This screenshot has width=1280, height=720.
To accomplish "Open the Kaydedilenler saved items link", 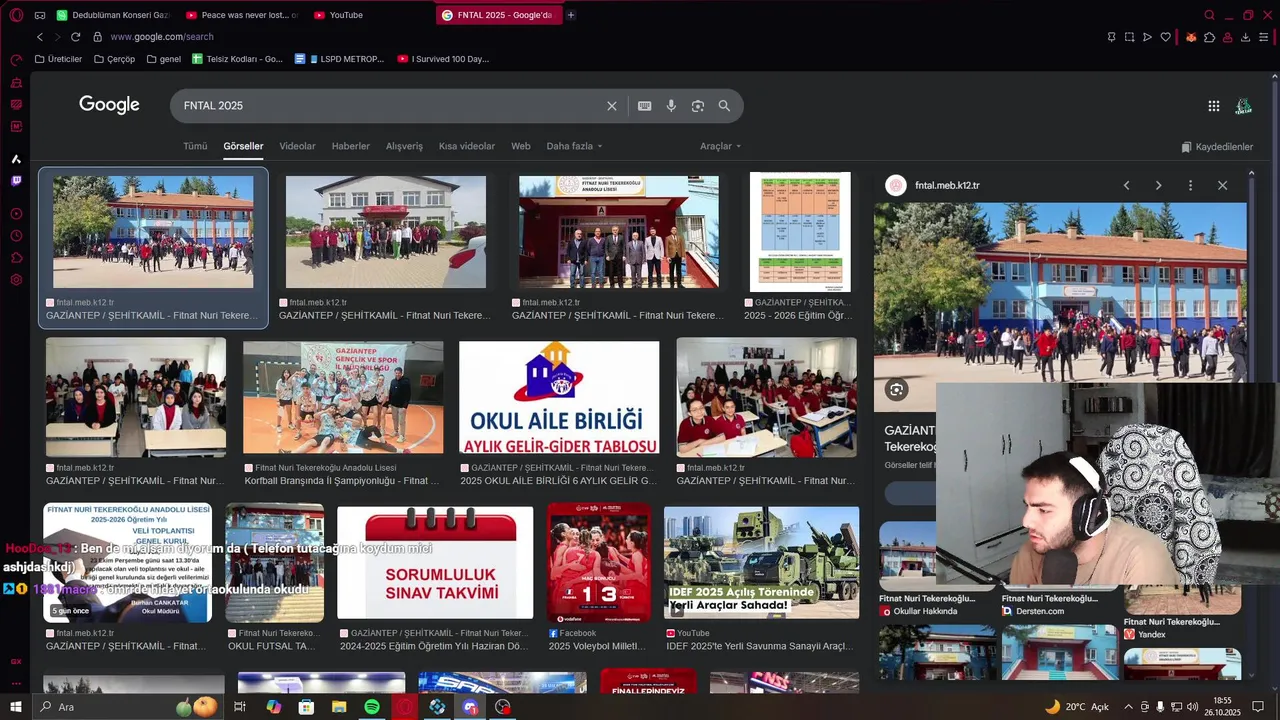I will click(x=1217, y=147).
